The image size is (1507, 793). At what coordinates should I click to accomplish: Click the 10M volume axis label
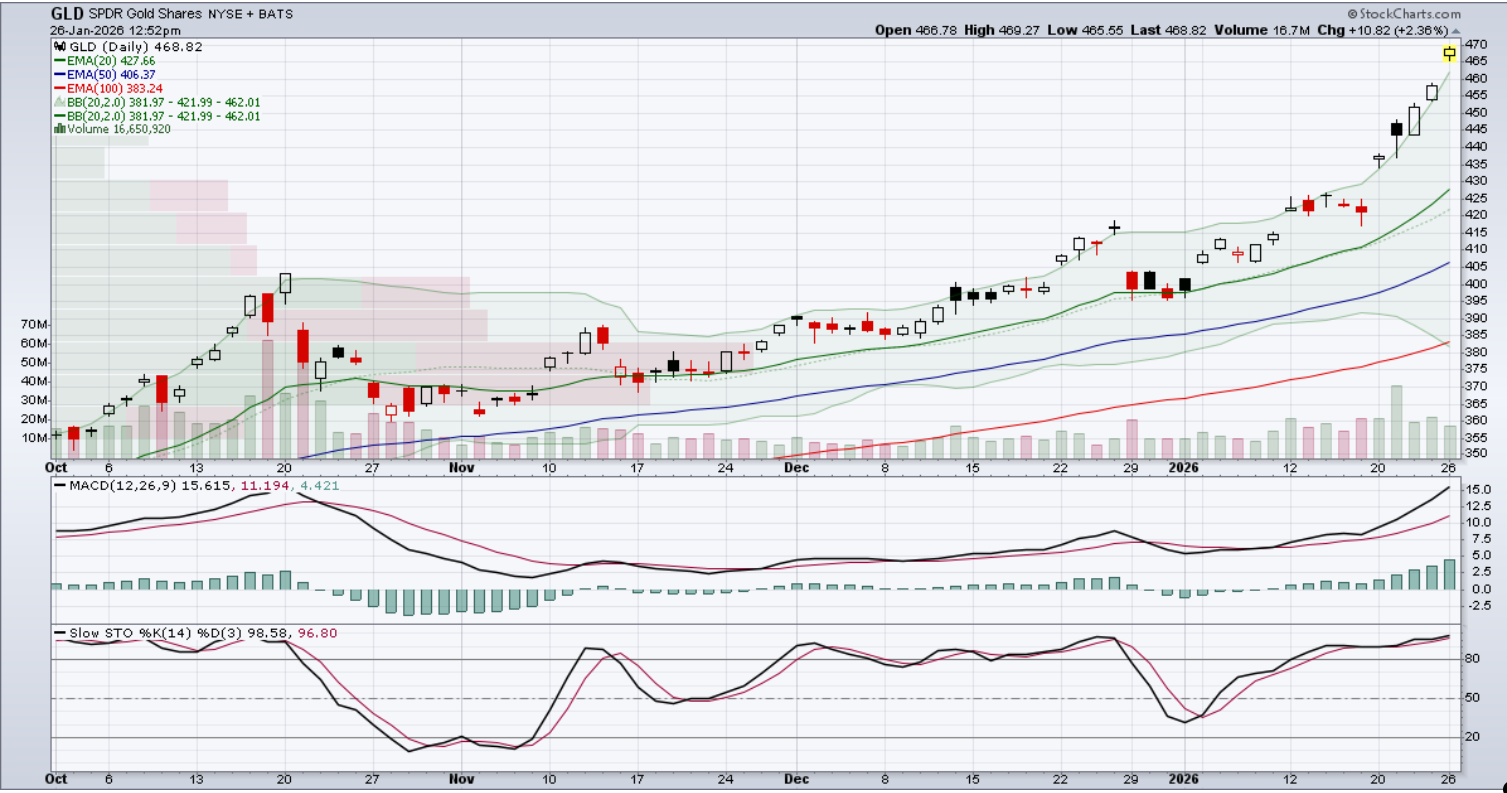tap(34, 438)
